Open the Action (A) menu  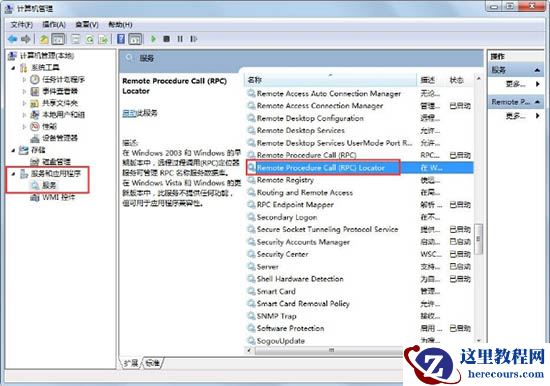(54, 25)
